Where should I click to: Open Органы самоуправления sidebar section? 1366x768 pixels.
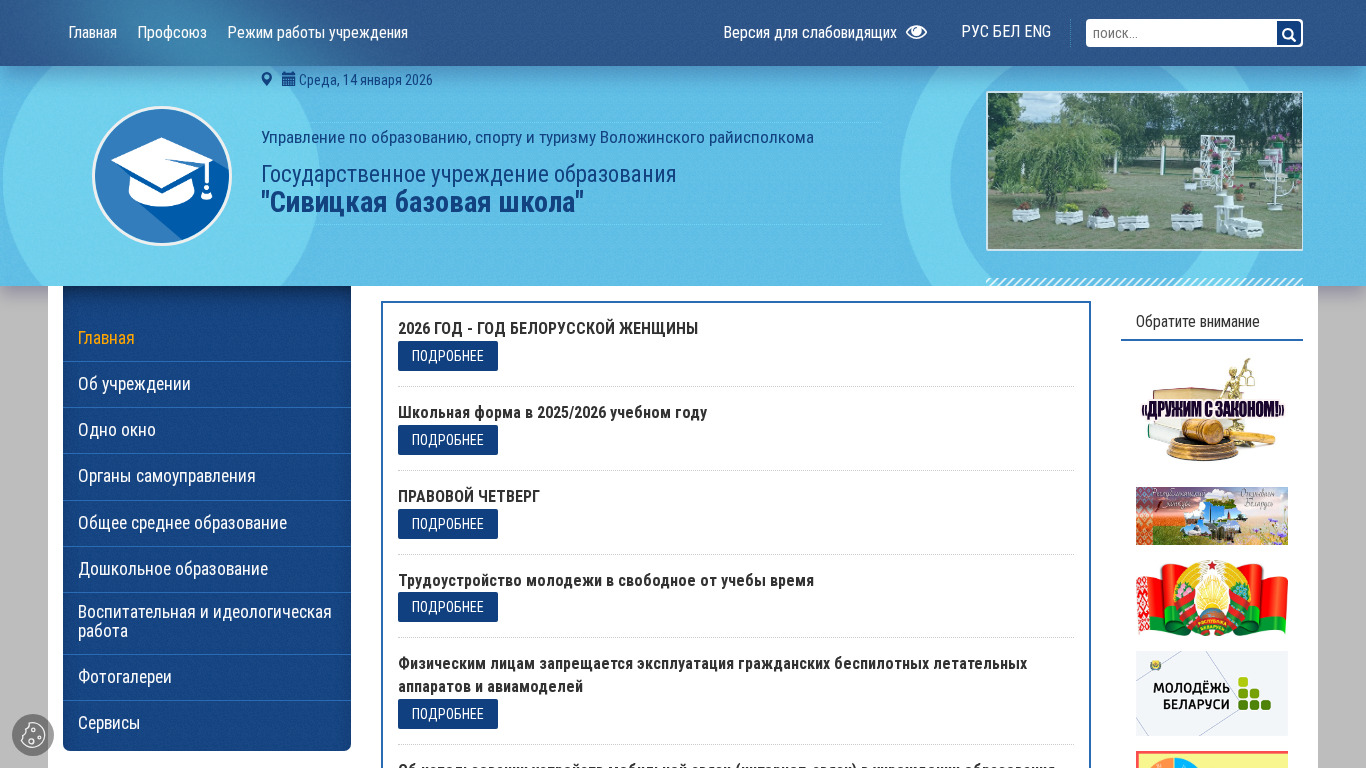[207, 476]
